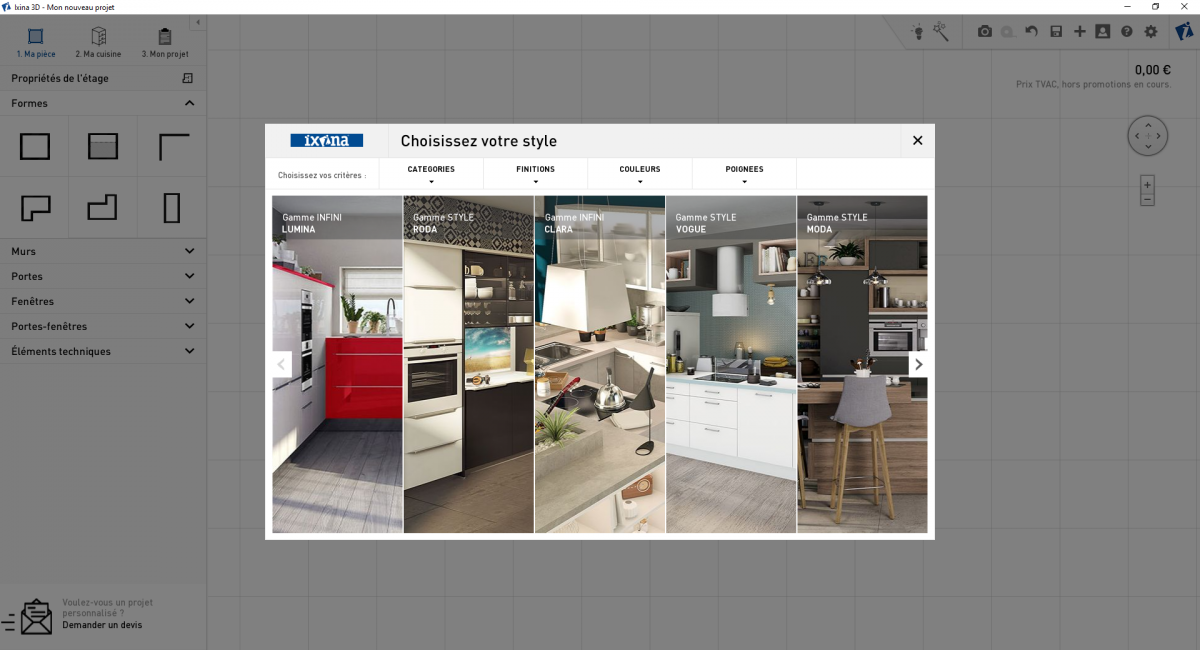Click the camera snapshot icon
The image size is (1200, 650).
pos(985,32)
